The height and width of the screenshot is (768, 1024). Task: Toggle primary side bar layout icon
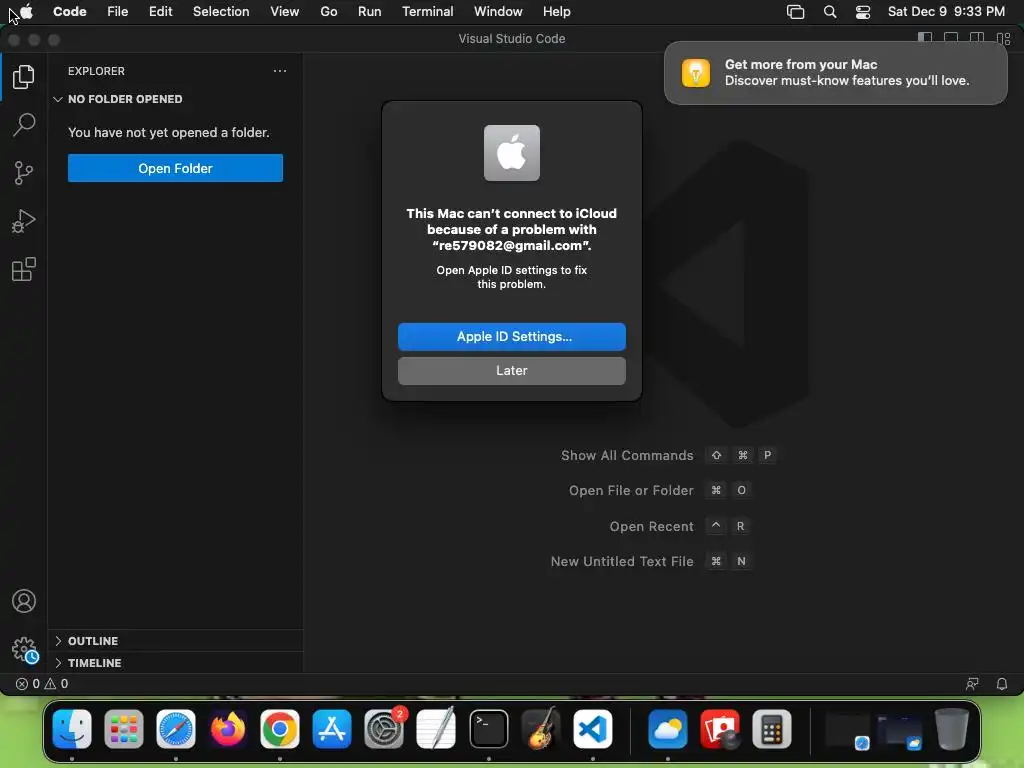[925, 39]
